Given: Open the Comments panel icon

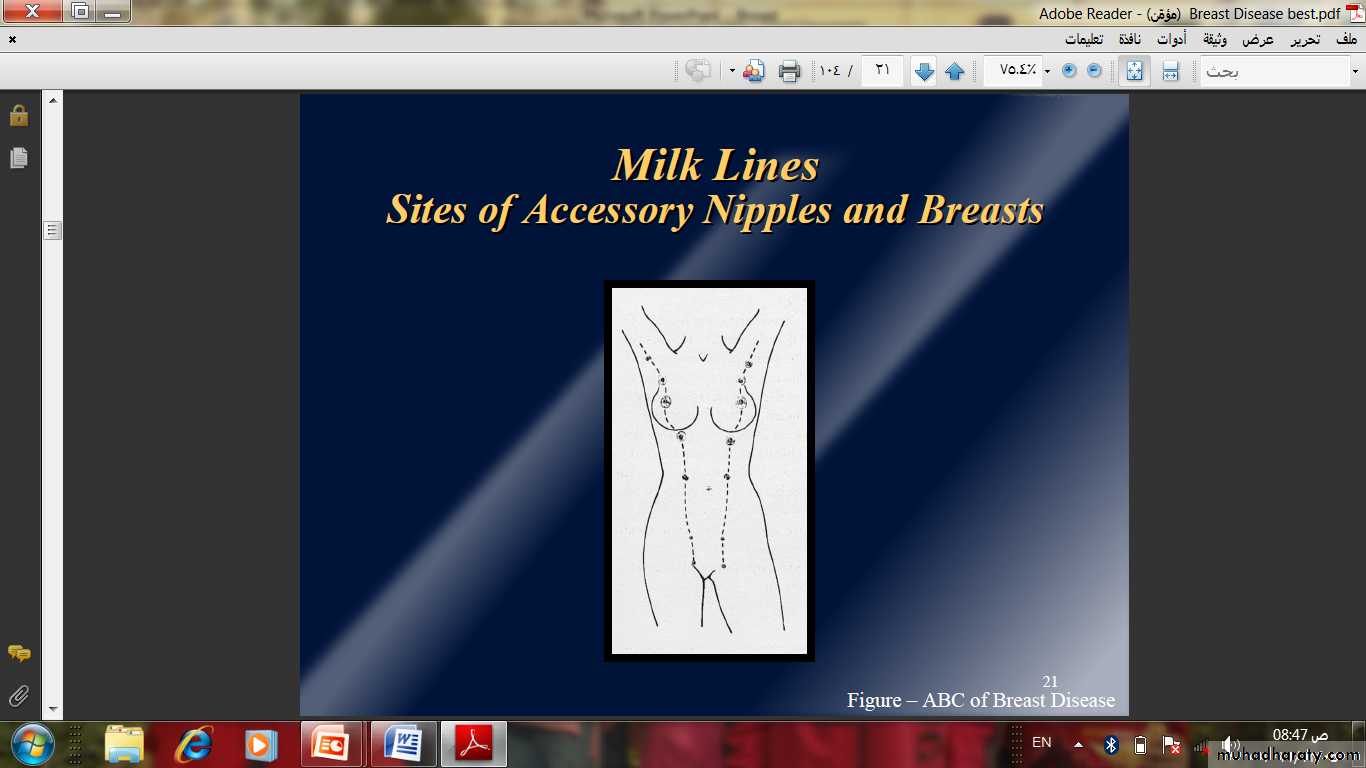Looking at the screenshot, I should click(x=19, y=653).
